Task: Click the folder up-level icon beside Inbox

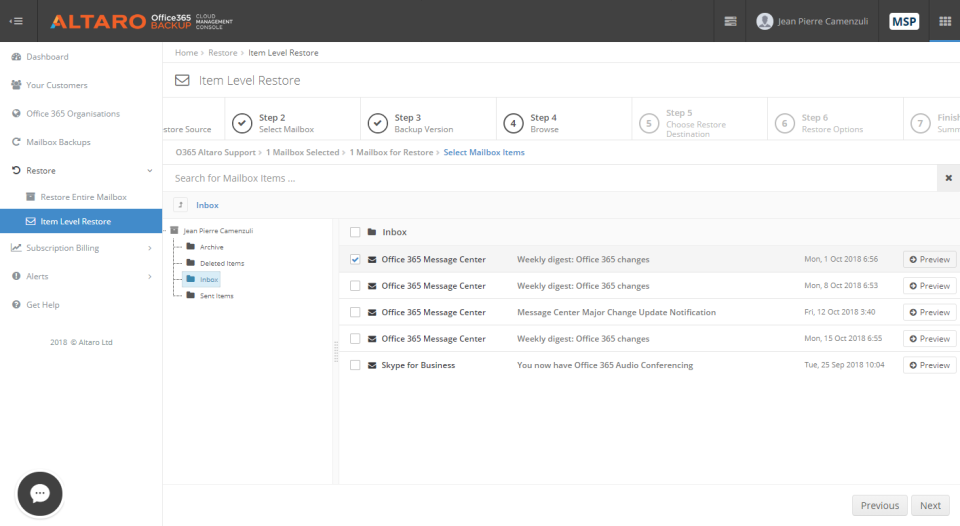Action: tap(181, 205)
